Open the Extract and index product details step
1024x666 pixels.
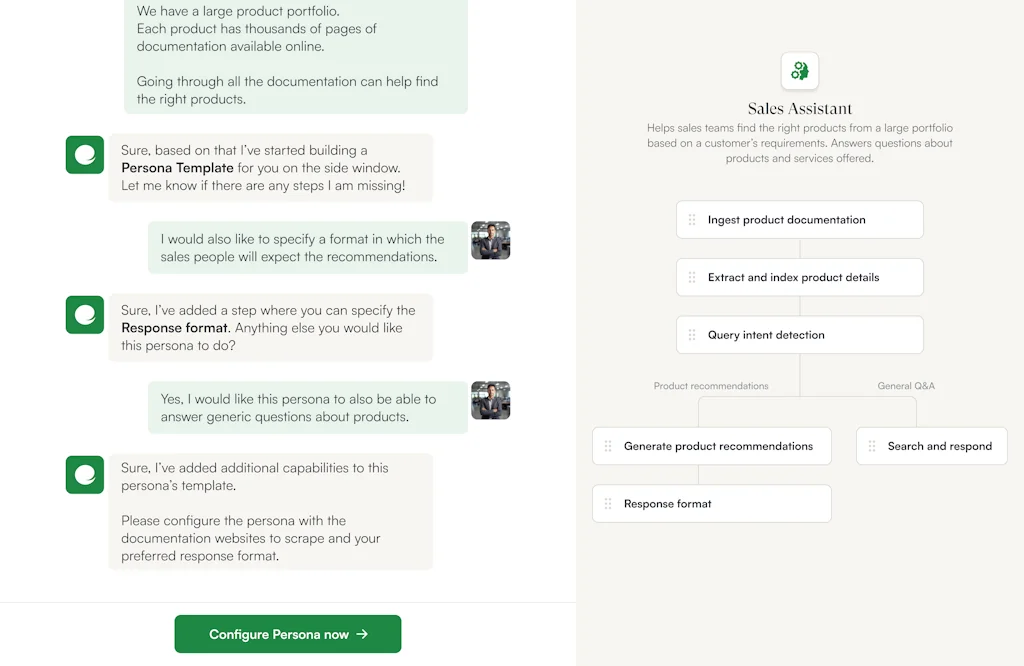(799, 277)
